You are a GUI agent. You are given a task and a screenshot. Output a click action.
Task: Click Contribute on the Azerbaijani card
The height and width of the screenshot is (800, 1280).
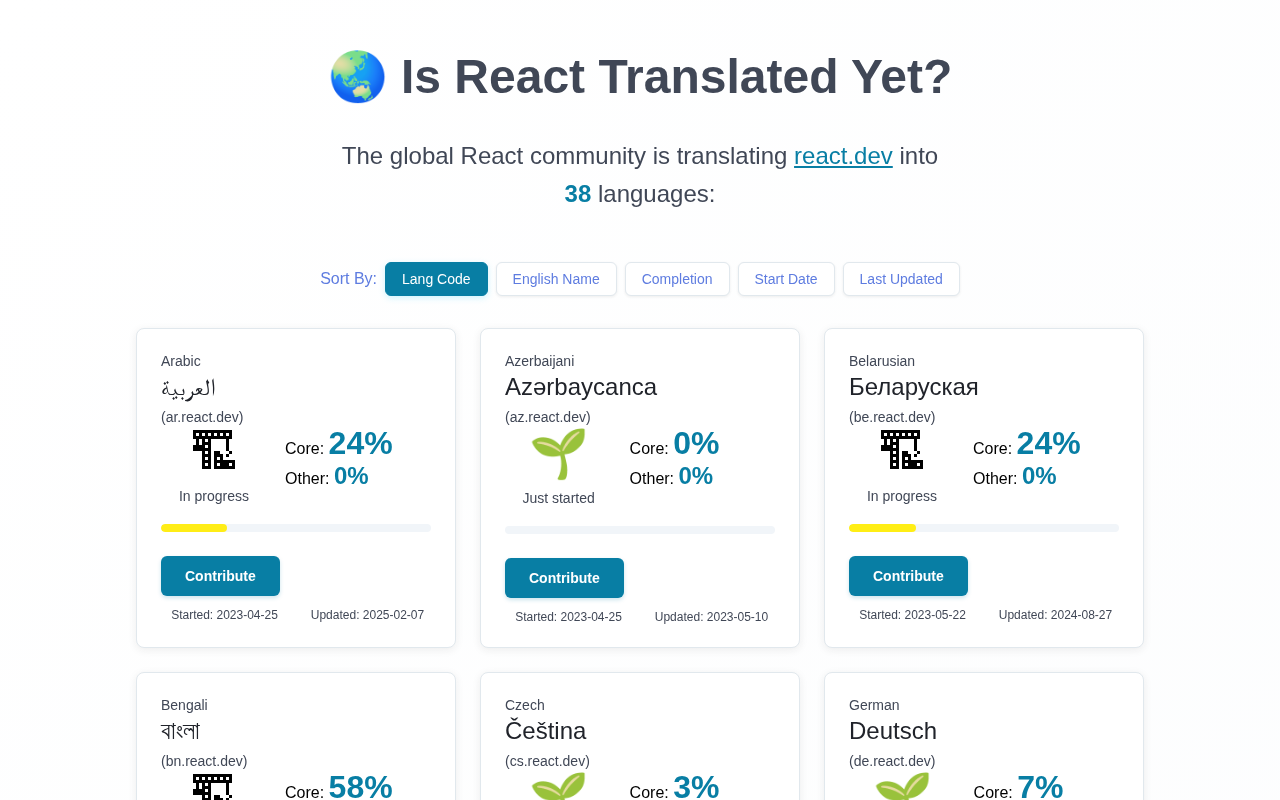tap(564, 578)
